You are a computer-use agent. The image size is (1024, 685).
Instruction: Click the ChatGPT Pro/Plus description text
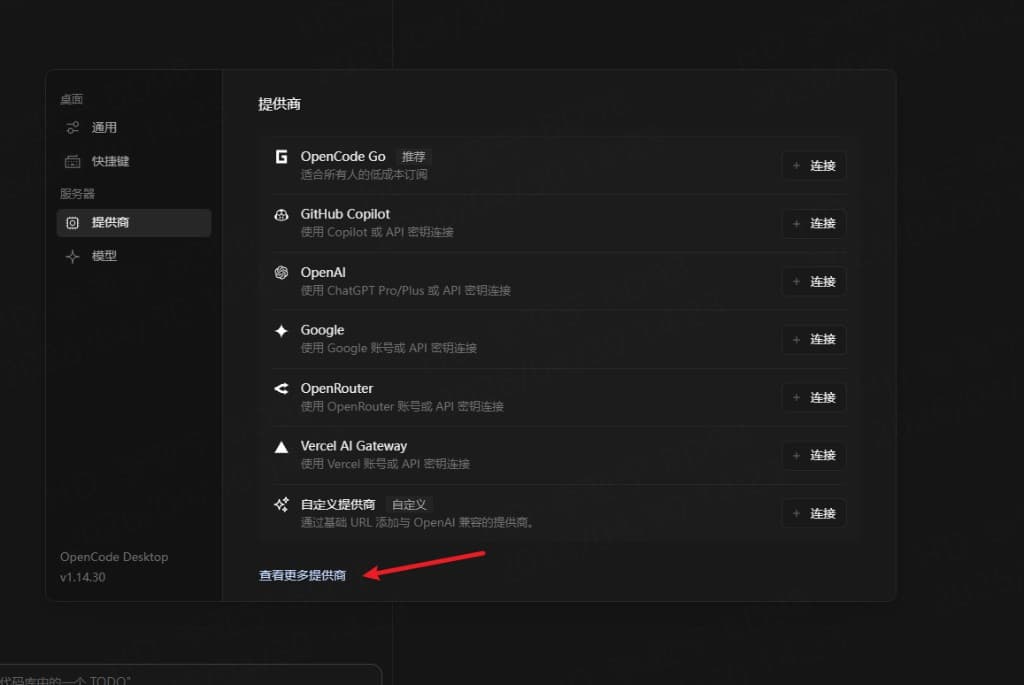coord(406,290)
